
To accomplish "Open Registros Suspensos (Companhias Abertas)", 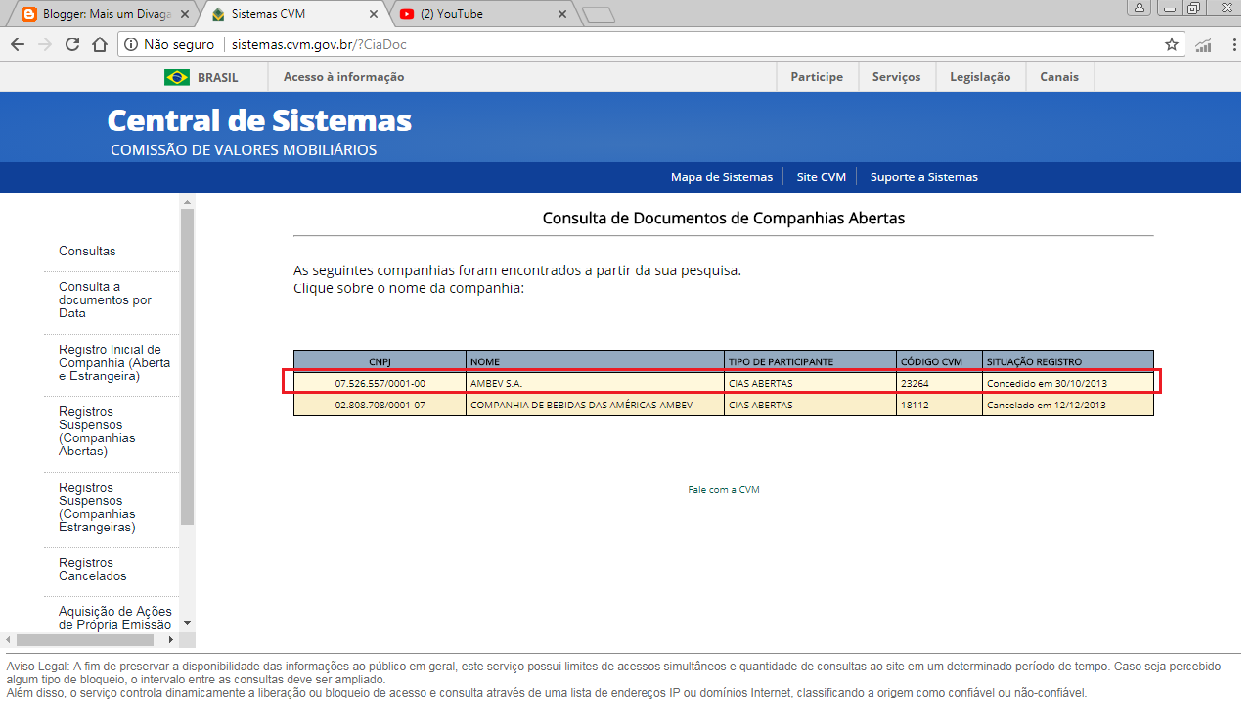I will tap(97, 431).
